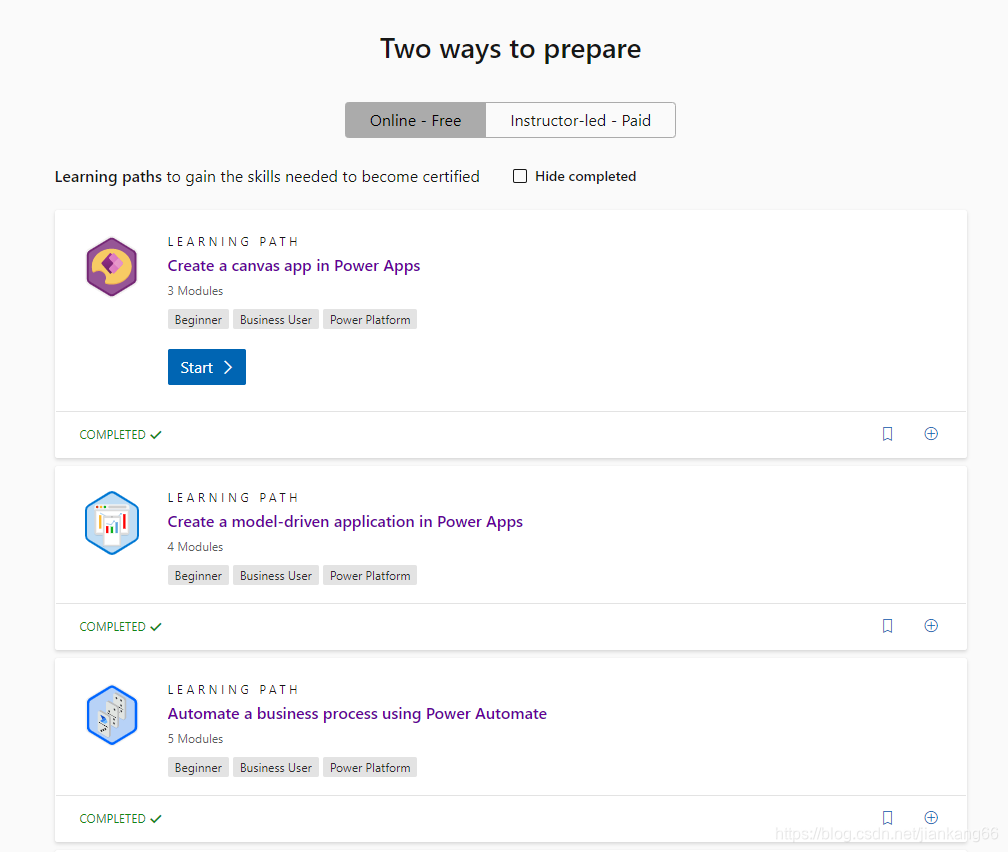1008x852 pixels.
Task: Click Beginner tag on canvas app card
Action: coord(198,320)
